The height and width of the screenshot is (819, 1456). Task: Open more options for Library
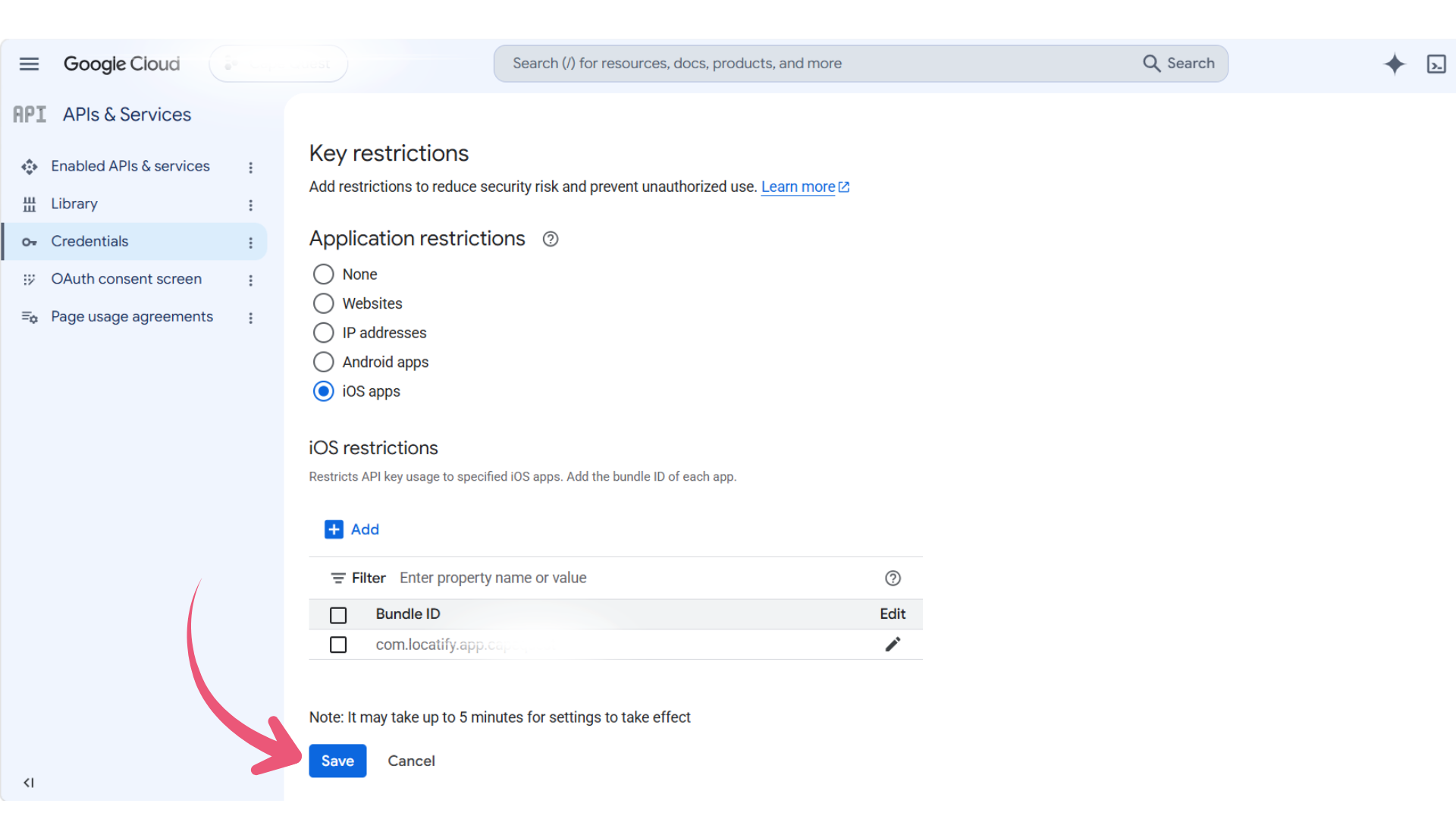pos(250,206)
